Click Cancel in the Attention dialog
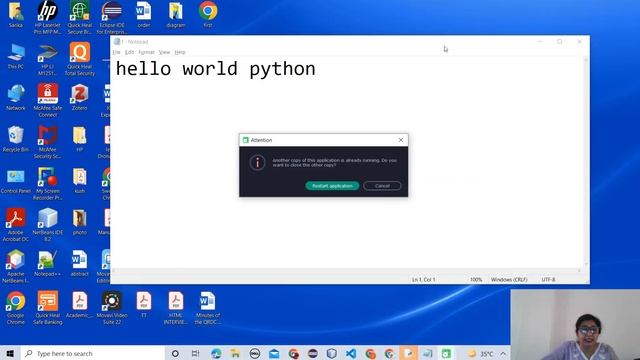This screenshot has width=640, height=360. (382, 186)
